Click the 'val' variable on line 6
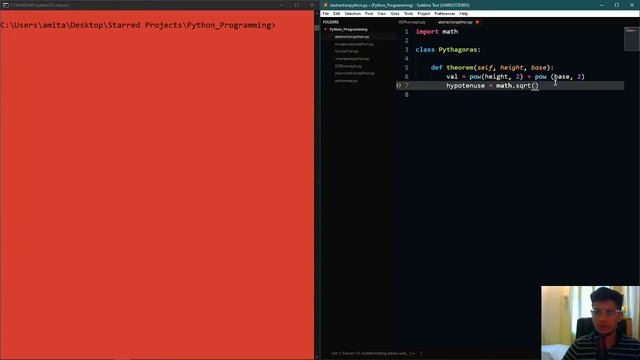Image resolution: width=640 pixels, height=360 pixels. pos(452,76)
